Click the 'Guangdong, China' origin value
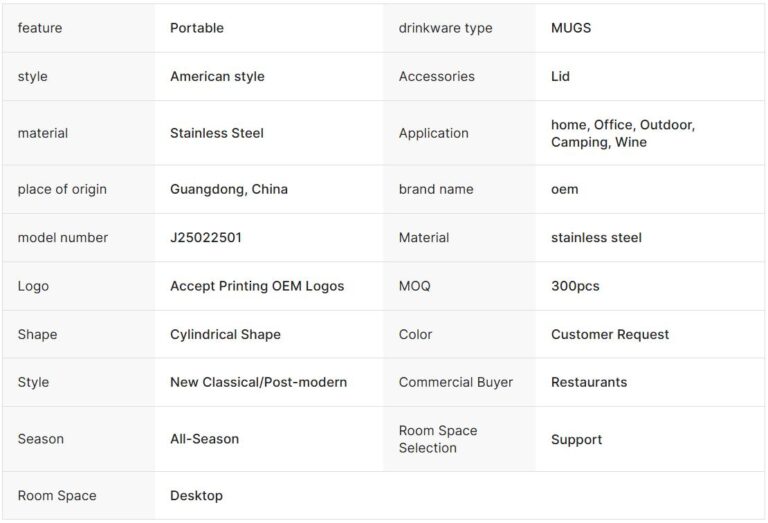The image size is (768, 523). (x=229, y=189)
